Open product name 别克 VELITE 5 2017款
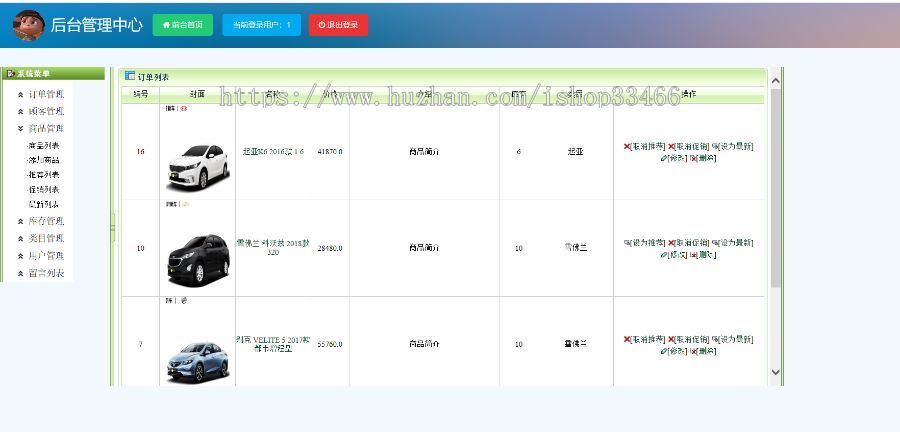 [273, 344]
